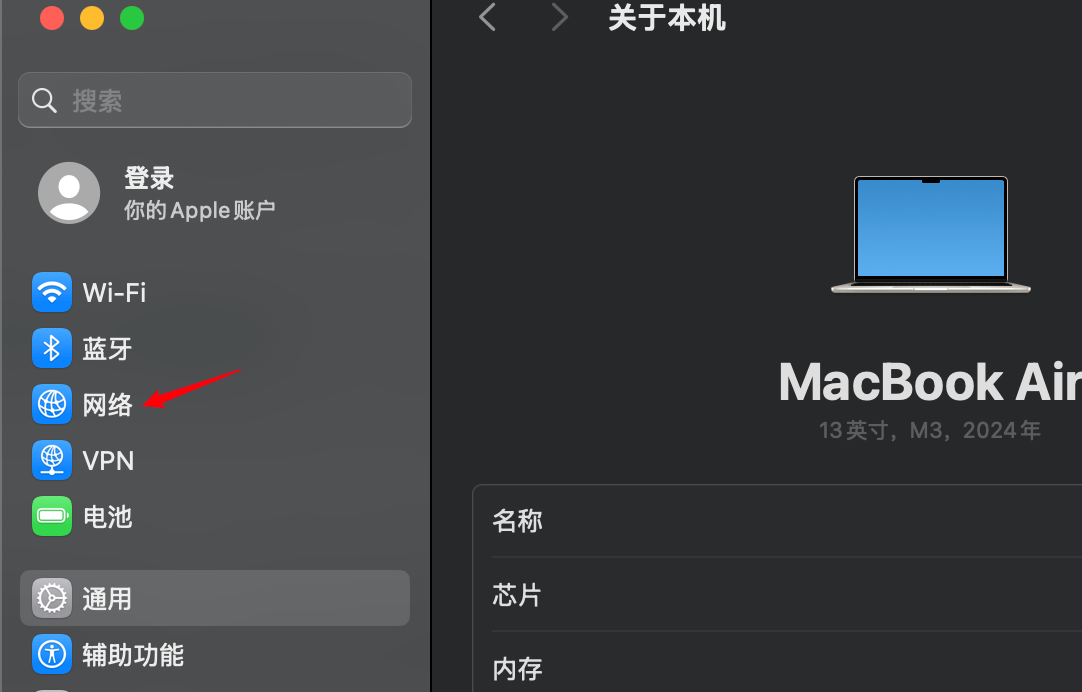Screen dimensions: 1082x692
Task: Click the Apple account avatar icon
Action: pos(69,192)
